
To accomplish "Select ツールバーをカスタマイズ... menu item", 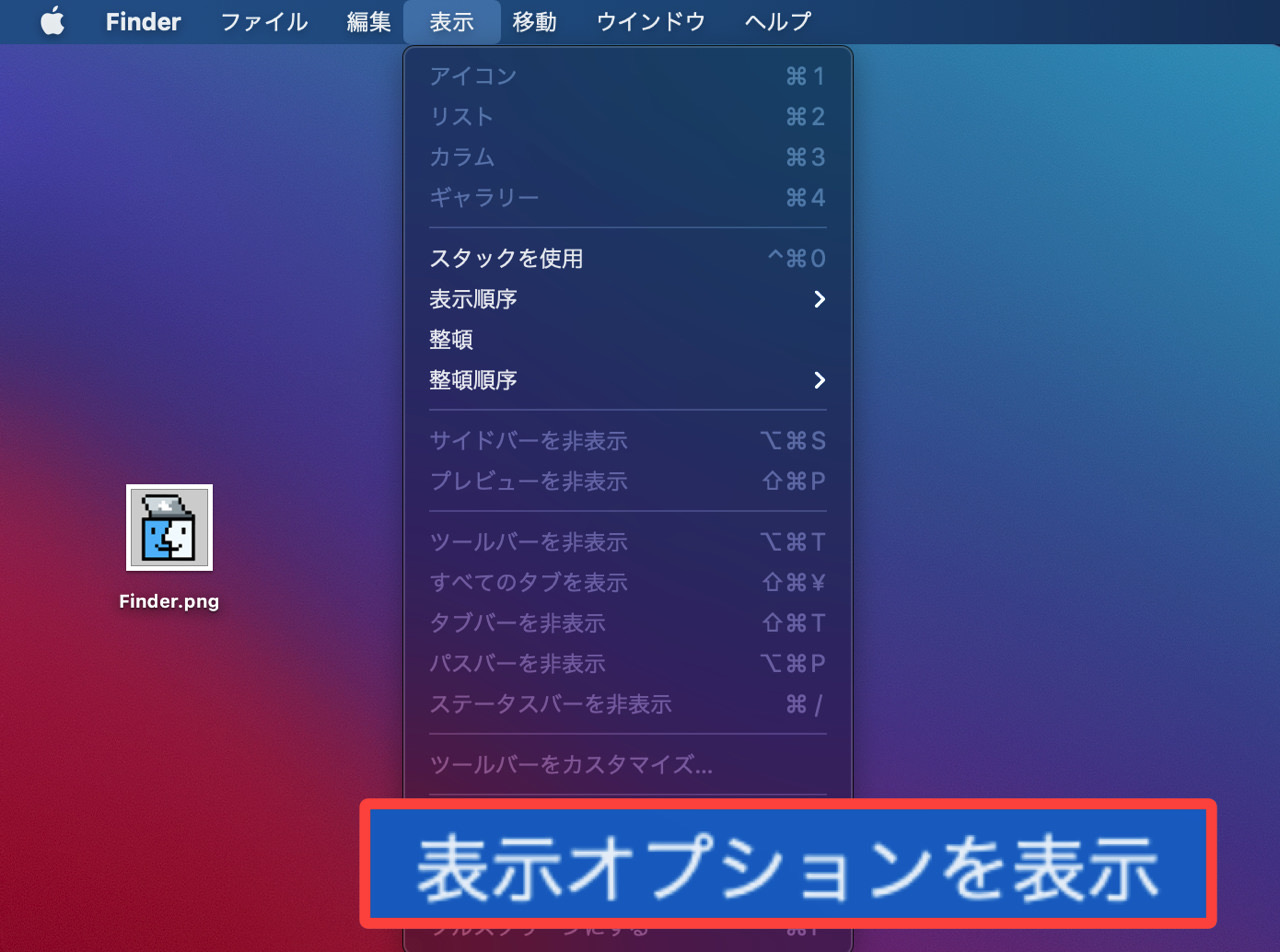I will (x=628, y=766).
